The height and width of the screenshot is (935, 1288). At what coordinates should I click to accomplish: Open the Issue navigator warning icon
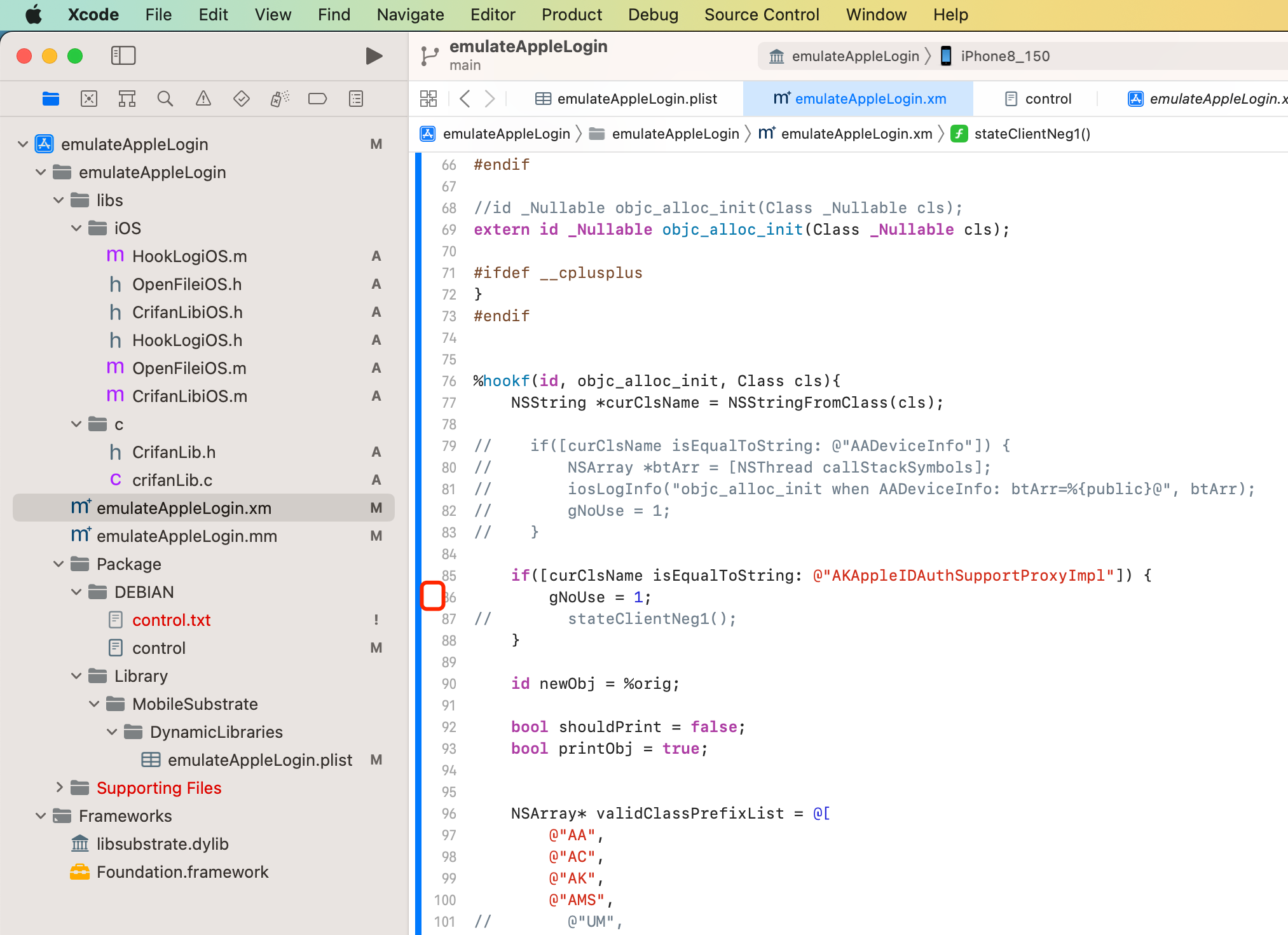(203, 99)
